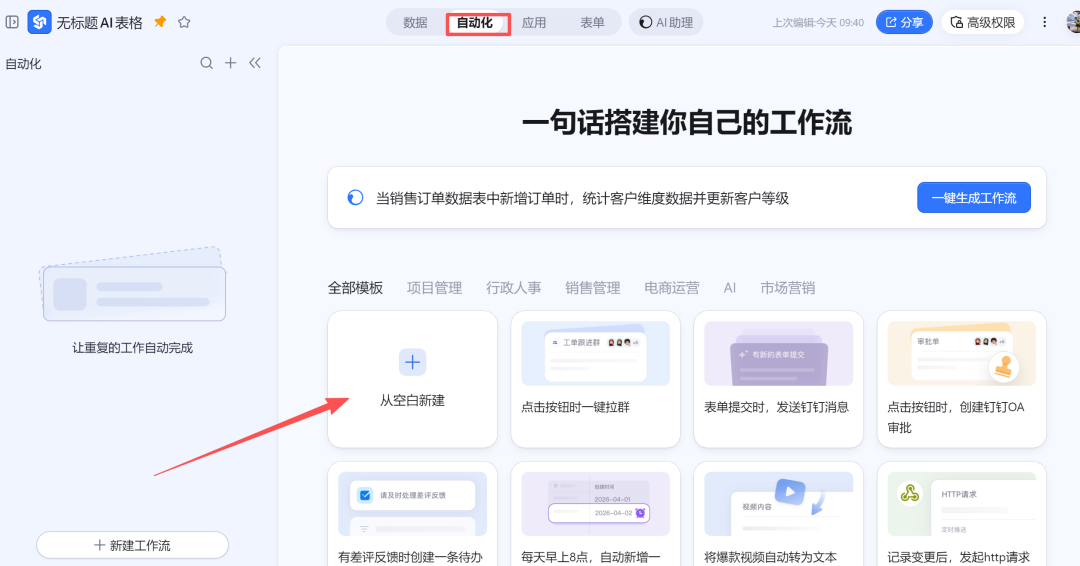
Task: Click the AI icon in prompt box
Action: [355, 198]
